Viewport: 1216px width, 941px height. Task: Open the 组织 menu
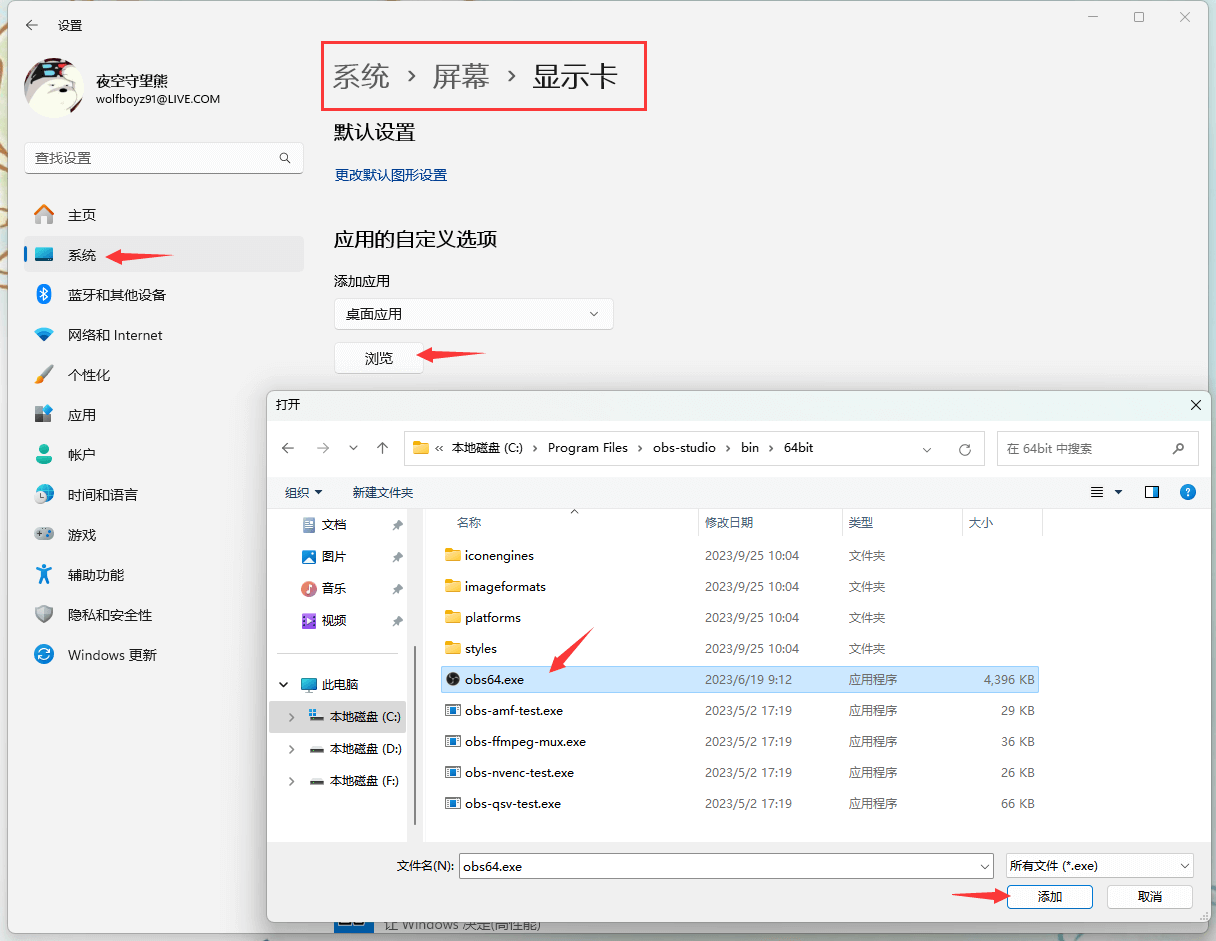304,492
